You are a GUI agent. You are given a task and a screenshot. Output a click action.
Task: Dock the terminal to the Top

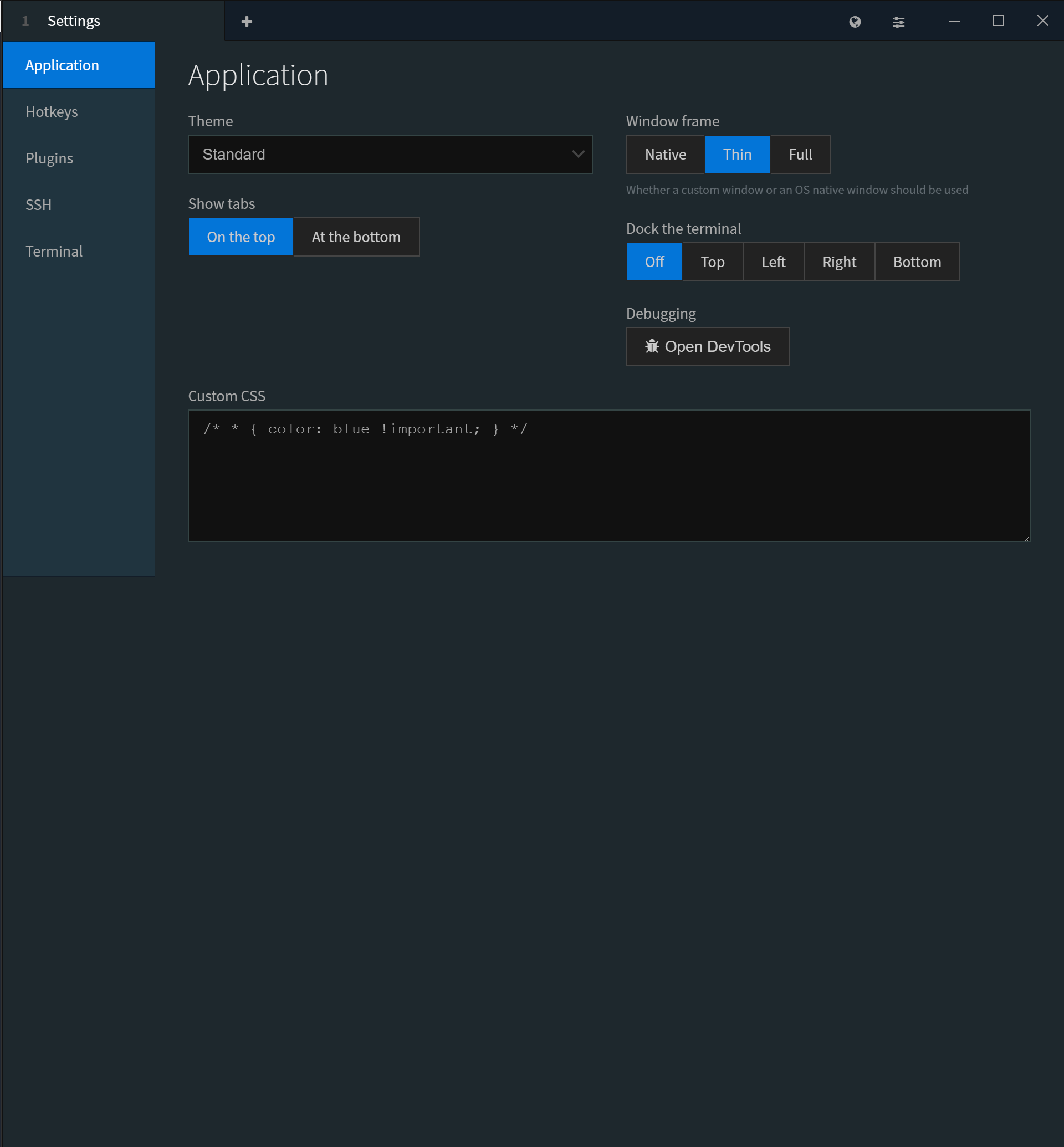(712, 262)
